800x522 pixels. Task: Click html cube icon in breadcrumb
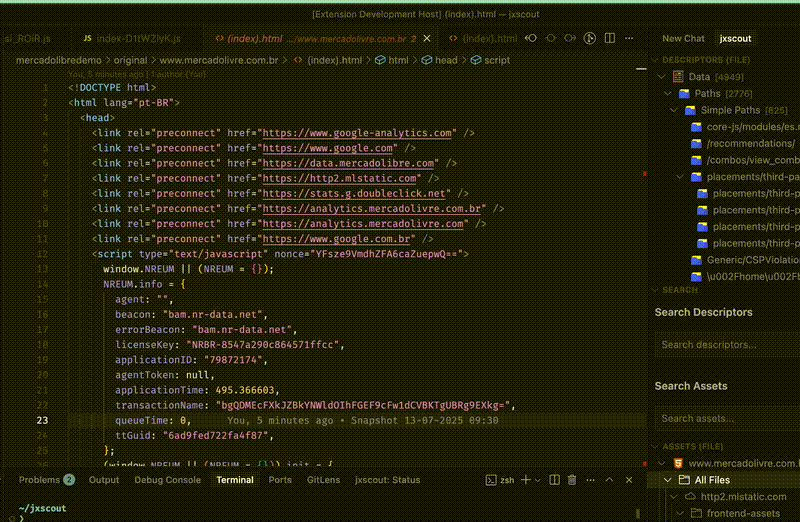380,60
